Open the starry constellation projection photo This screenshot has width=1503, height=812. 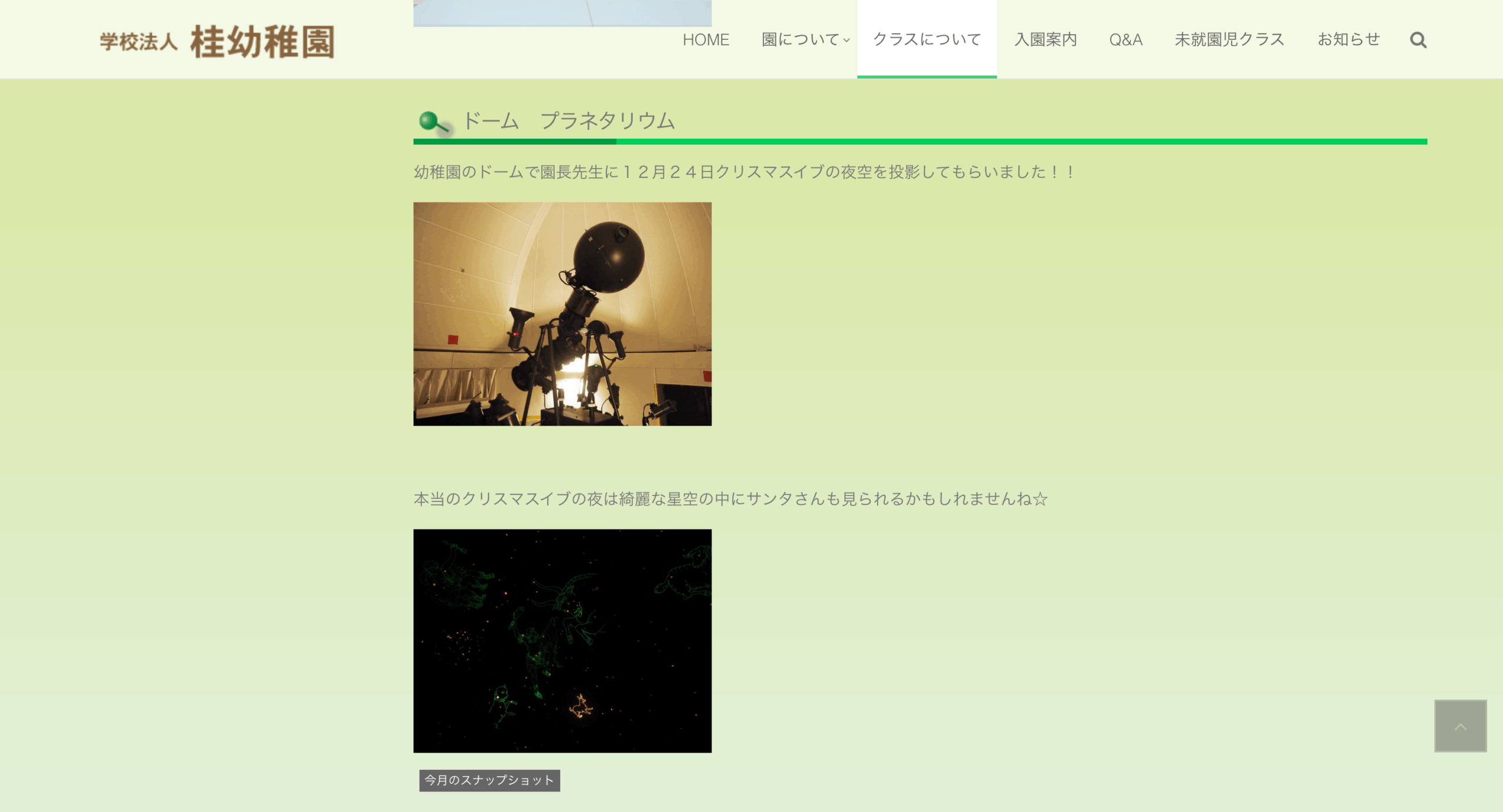click(562, 641)
